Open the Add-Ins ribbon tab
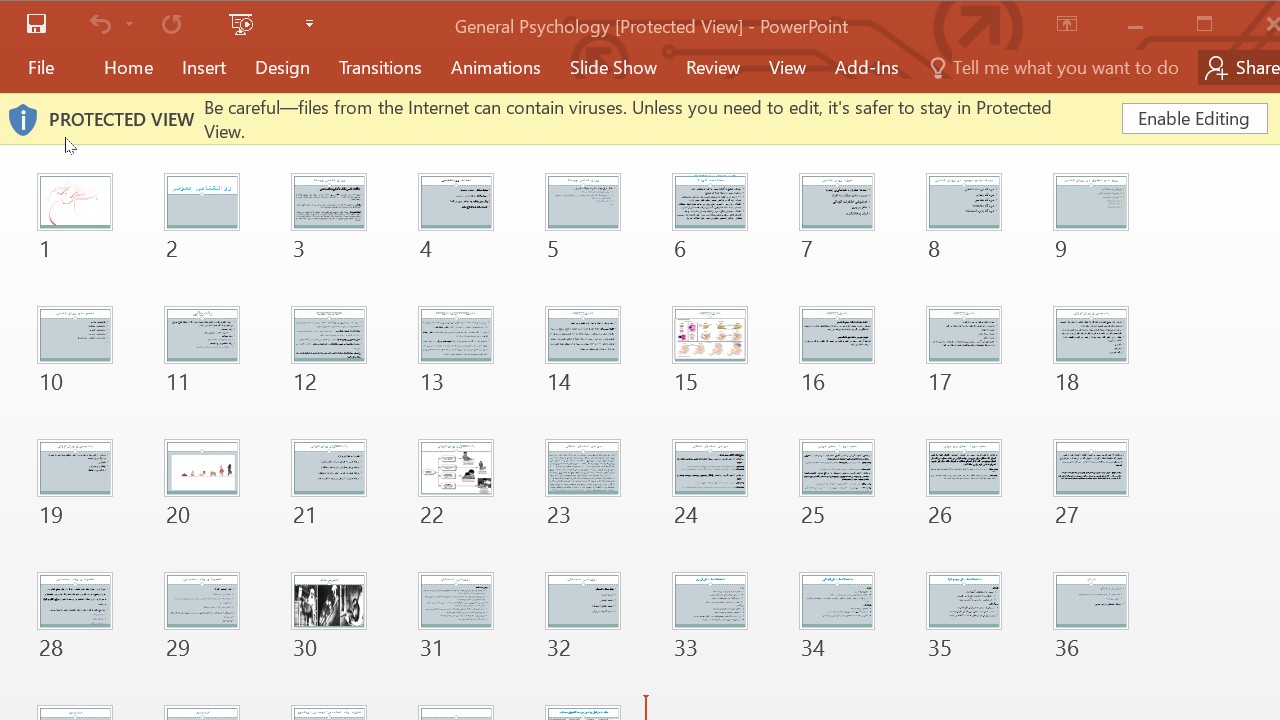The width and height of the screenshot is (1280, 720). pos(866,68)
